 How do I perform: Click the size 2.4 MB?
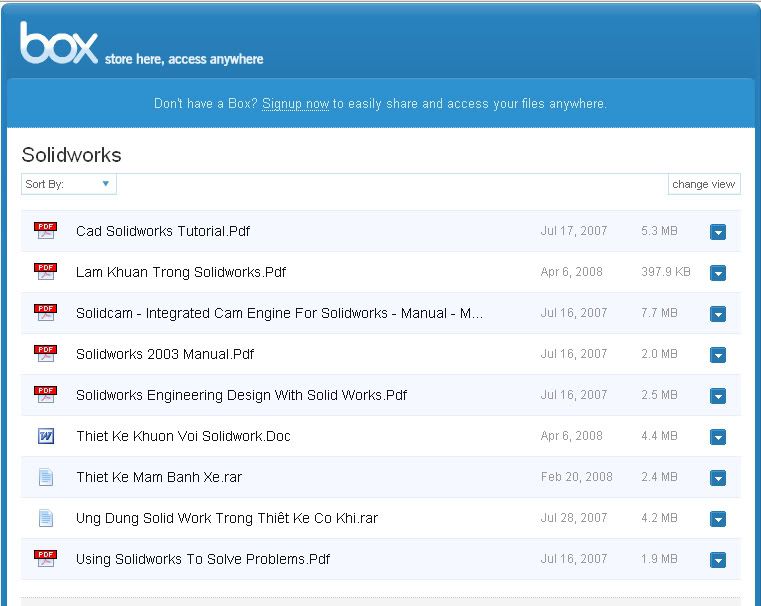coord(659,477)
